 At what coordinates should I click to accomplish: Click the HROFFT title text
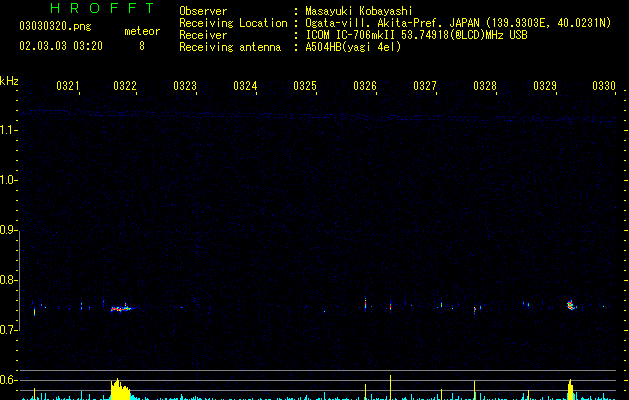(103, 8)
